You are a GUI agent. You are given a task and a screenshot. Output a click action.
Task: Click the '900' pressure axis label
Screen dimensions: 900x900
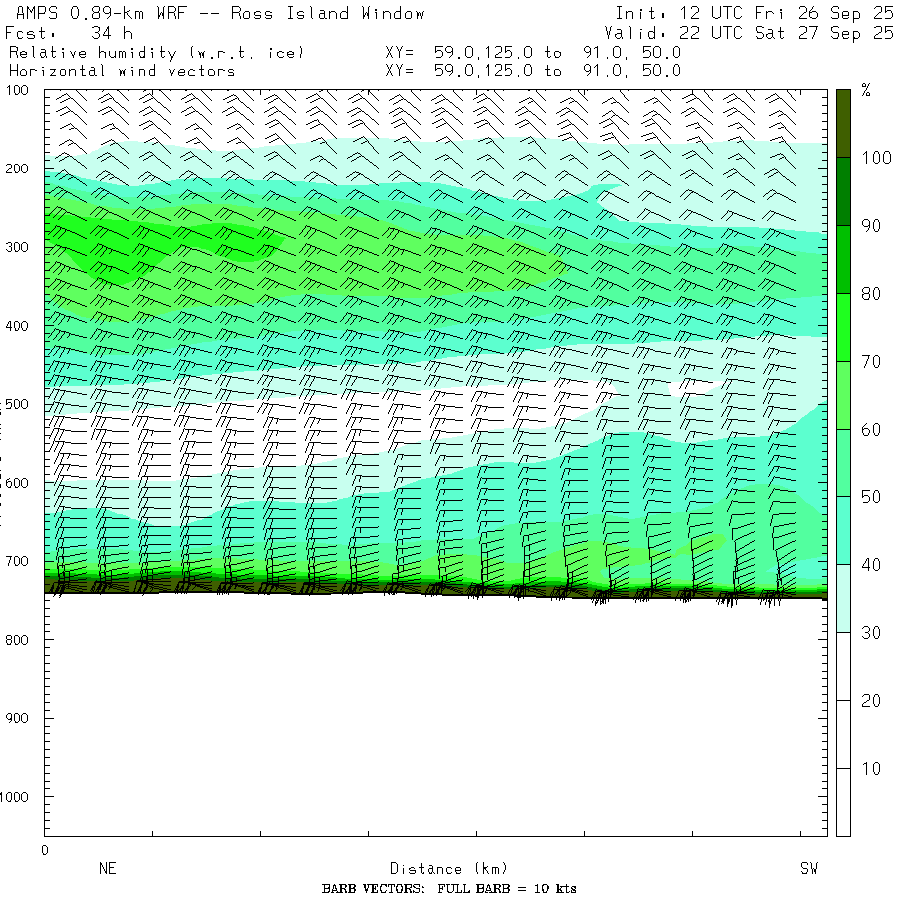[17, 718]
